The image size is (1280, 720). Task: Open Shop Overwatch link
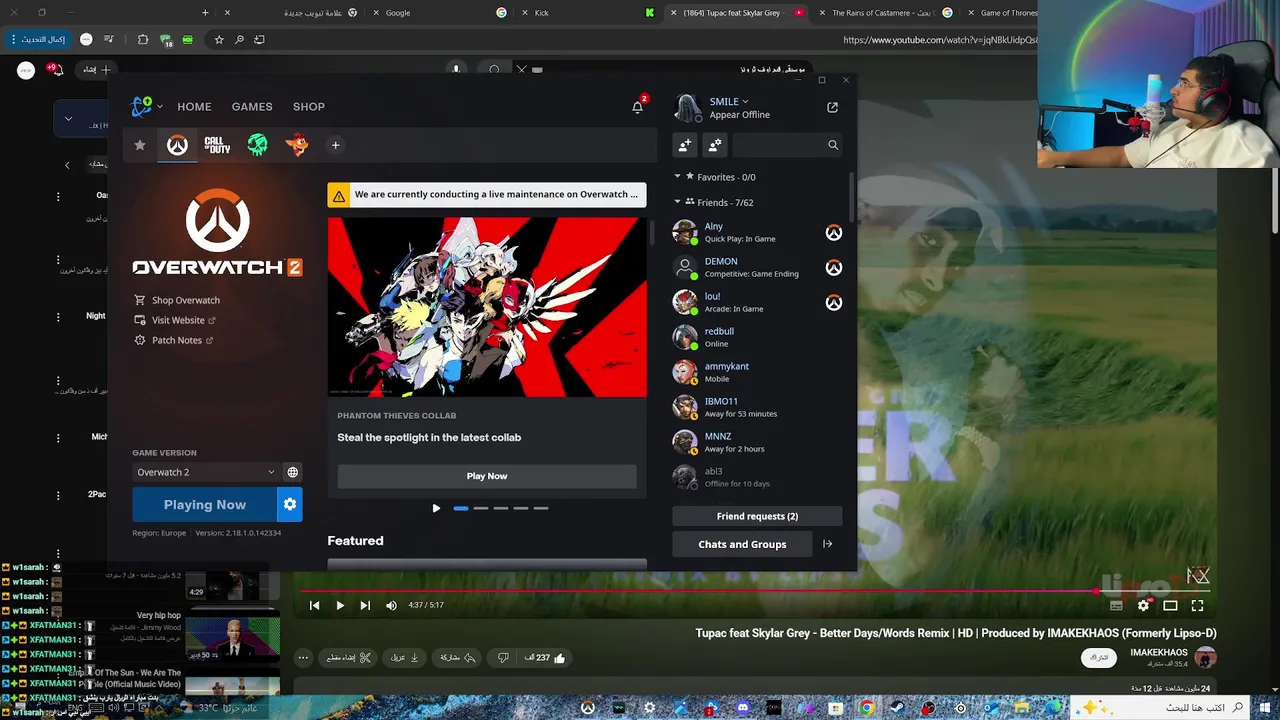[x=177, y=300]
